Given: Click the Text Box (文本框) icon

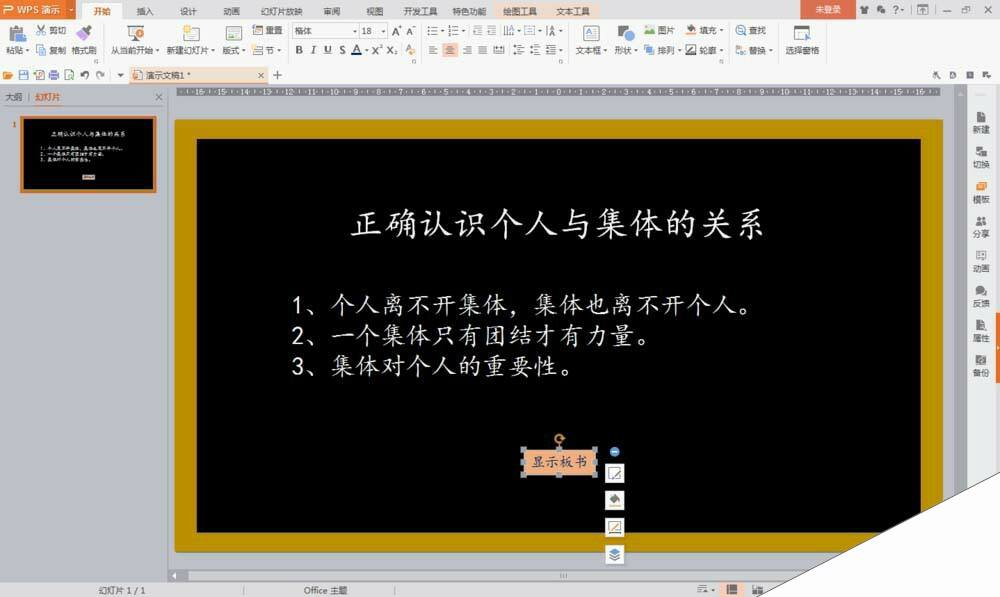Looking at the screenshot, I should click(591, 34).
